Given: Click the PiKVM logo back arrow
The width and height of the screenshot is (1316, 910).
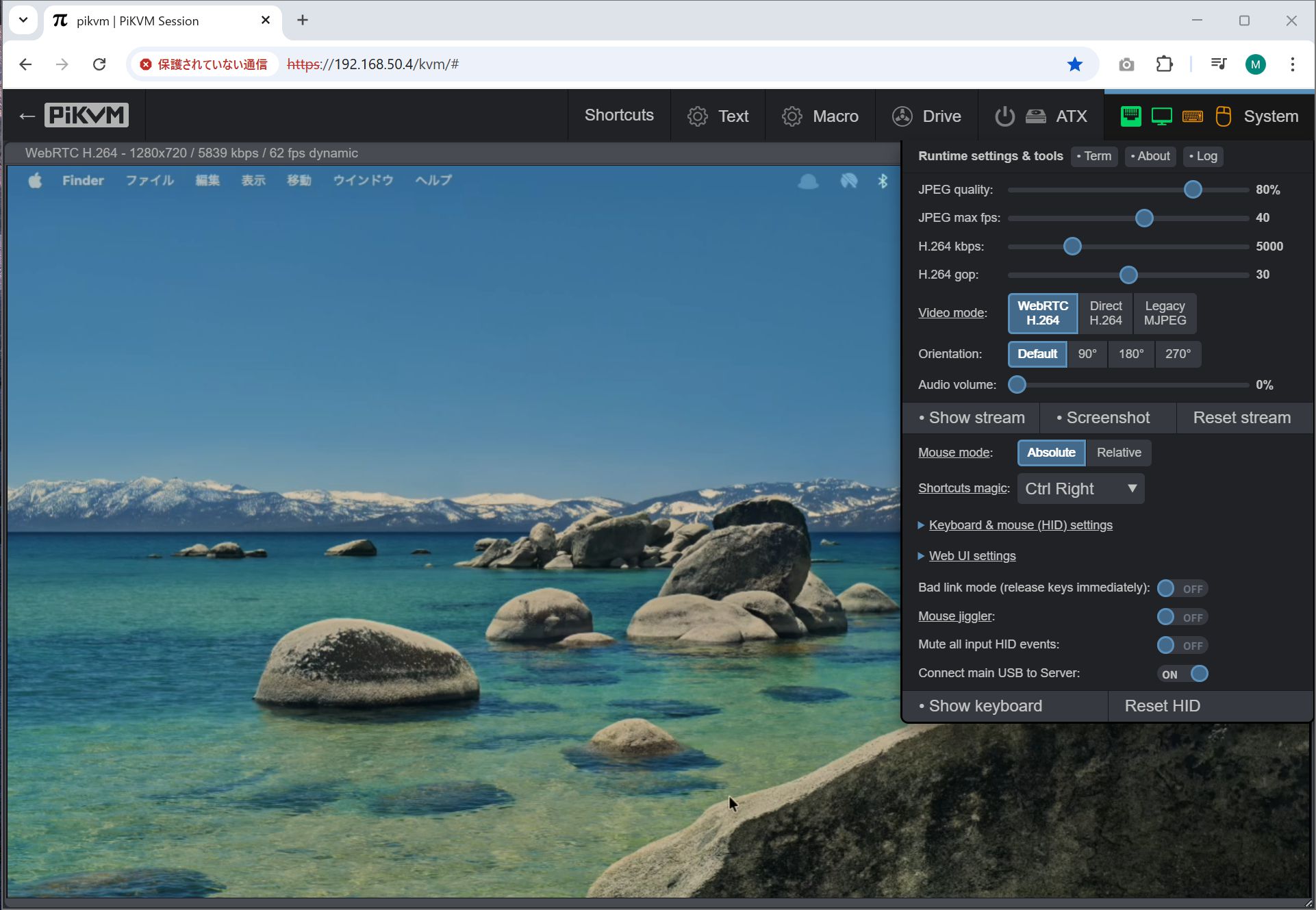Looking at the screenshot, I should pos(27,116).
